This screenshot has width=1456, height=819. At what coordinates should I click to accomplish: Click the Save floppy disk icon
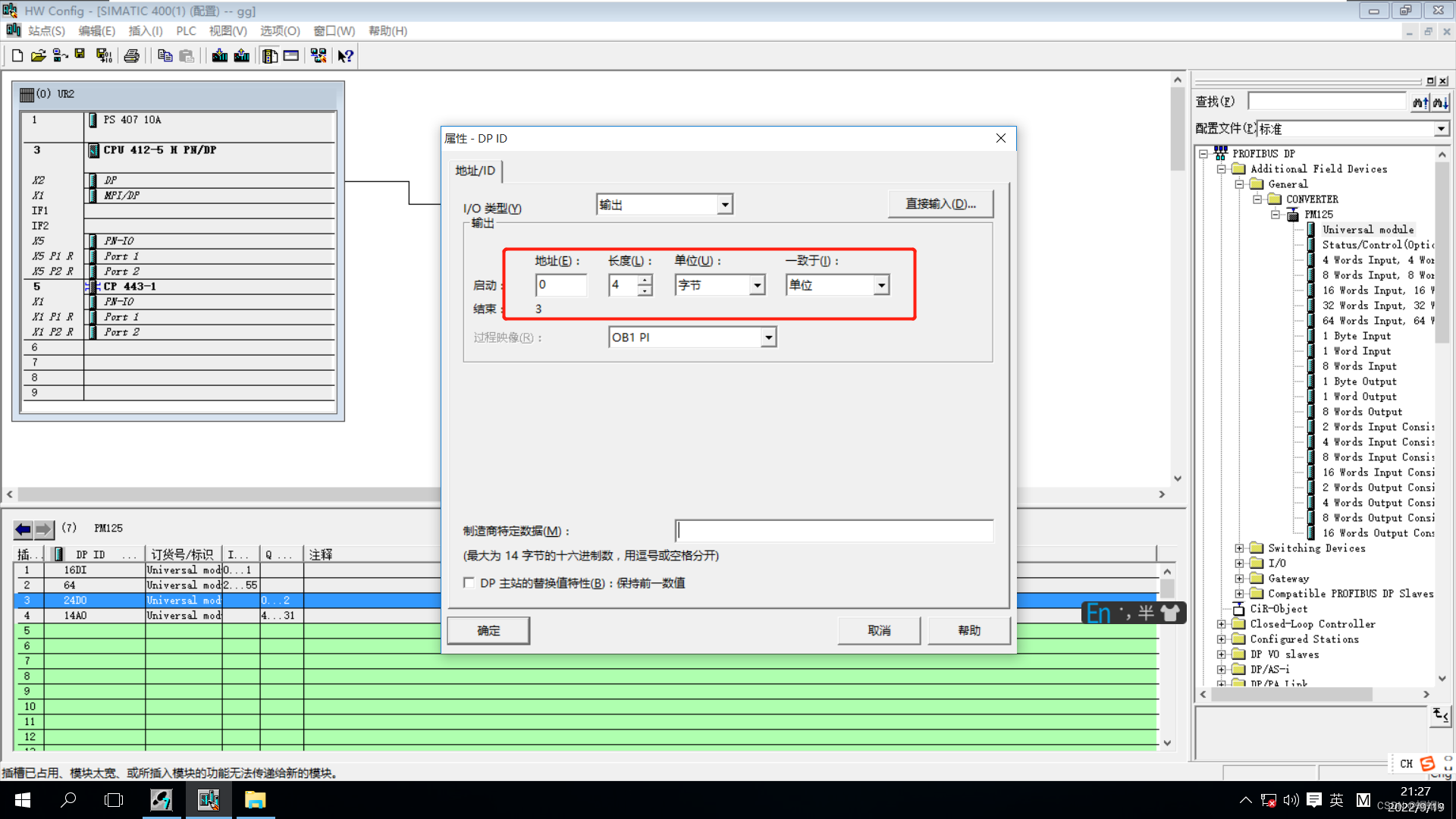click(80, 55)
